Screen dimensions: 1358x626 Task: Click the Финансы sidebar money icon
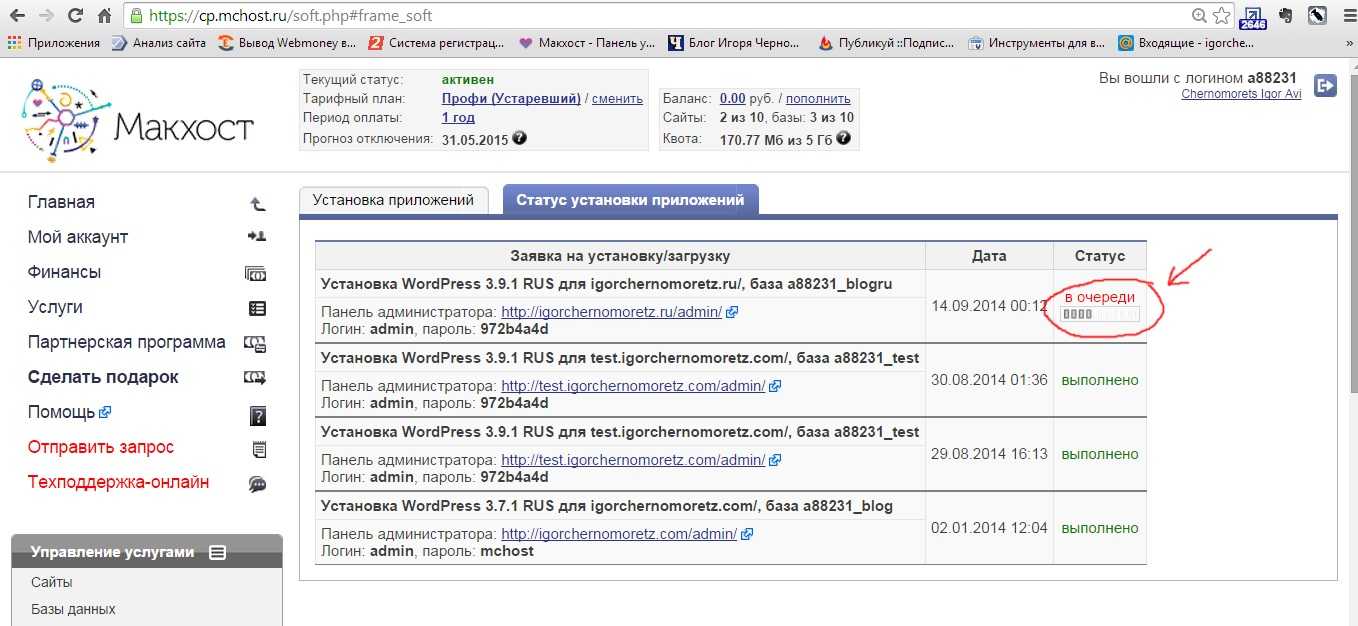pyautogui.click(x=256, y=273)
